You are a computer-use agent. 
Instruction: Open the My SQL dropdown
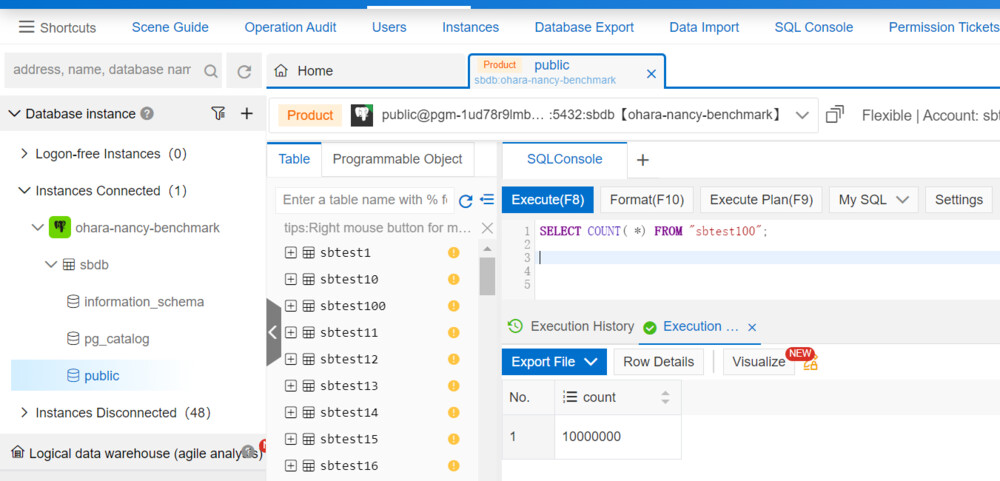point(873,200)
